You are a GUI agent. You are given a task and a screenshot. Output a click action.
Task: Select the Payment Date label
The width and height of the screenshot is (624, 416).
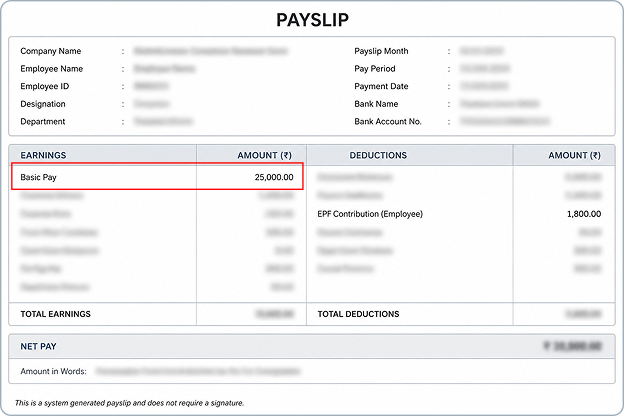click(x=381, y=86)
